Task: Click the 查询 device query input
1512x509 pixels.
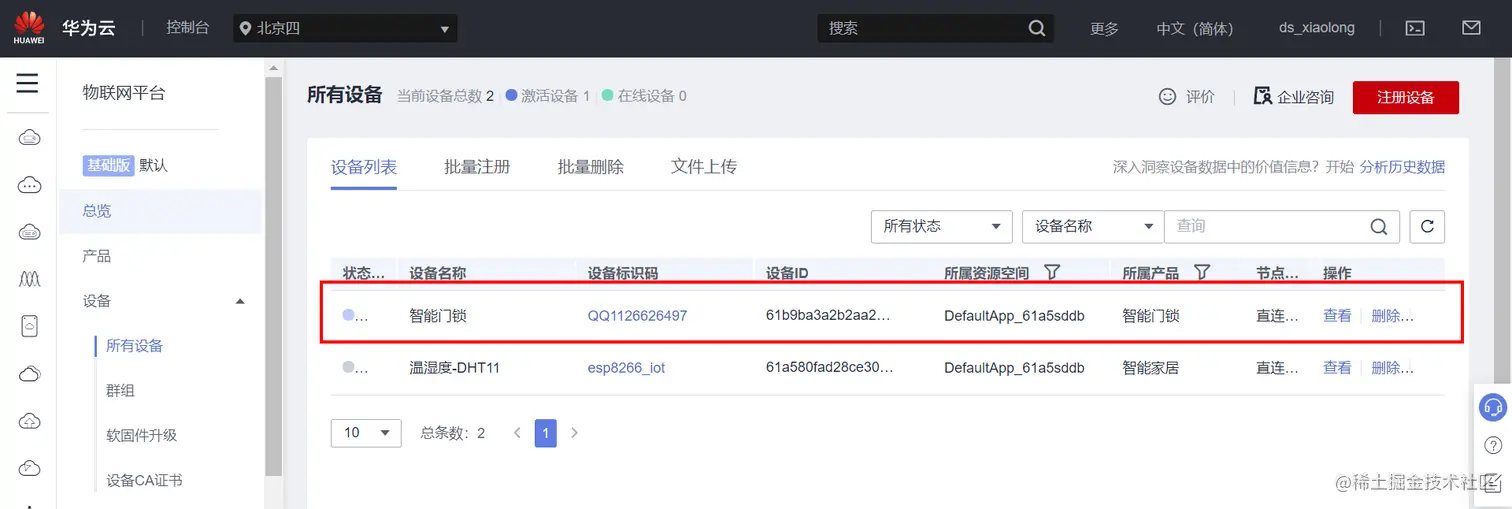Action: [x=1265, y=227]
